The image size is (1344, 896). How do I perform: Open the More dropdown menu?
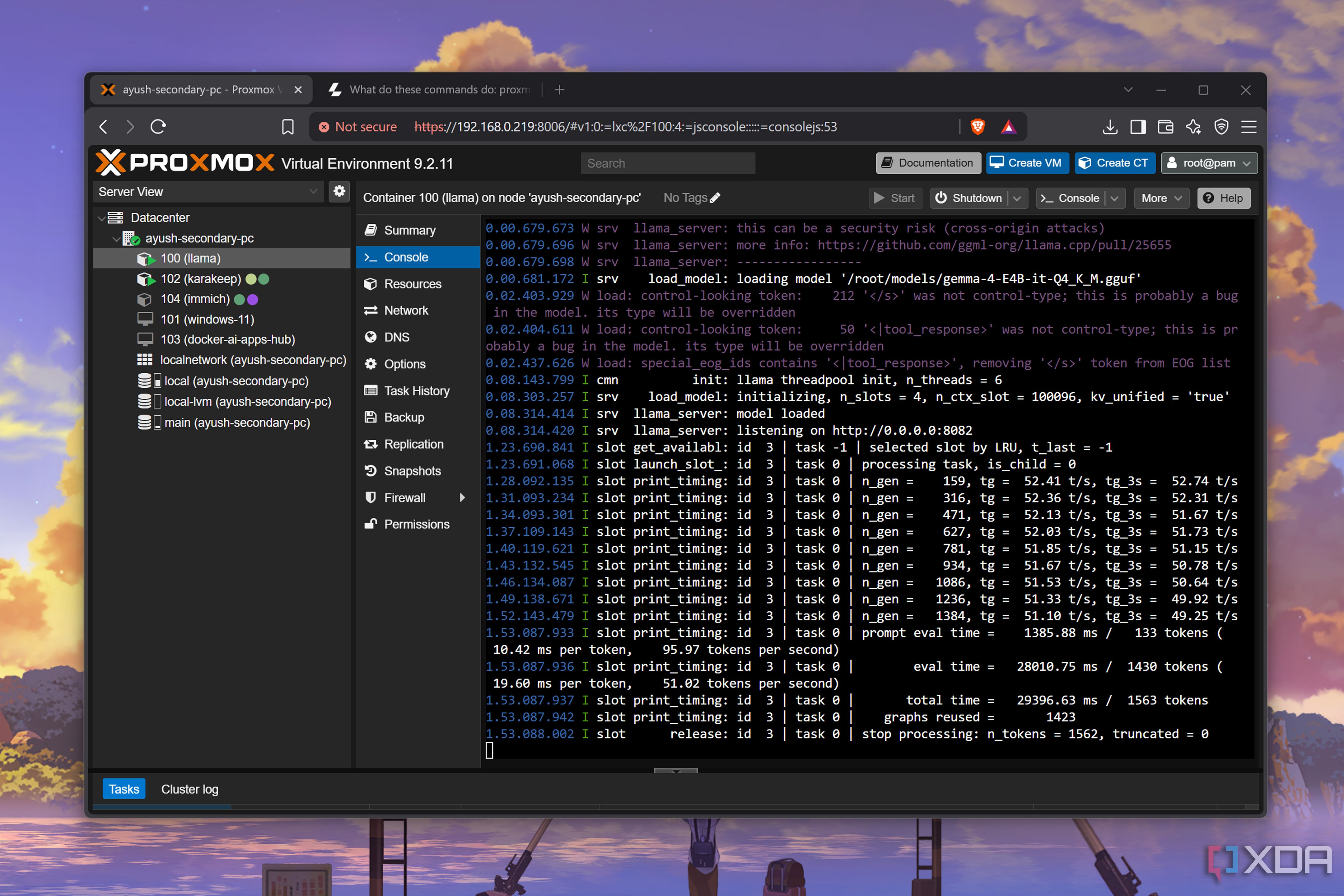click(x=1161, y=198)
